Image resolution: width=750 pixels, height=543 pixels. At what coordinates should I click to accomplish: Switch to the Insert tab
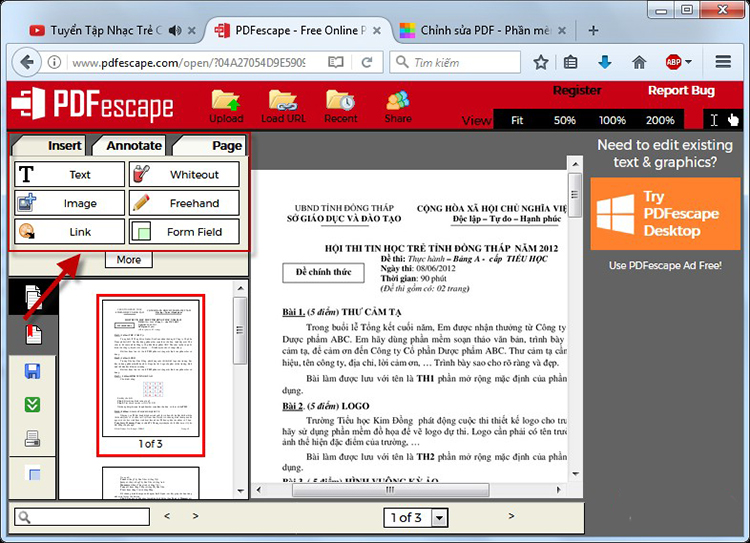point(49,145)
